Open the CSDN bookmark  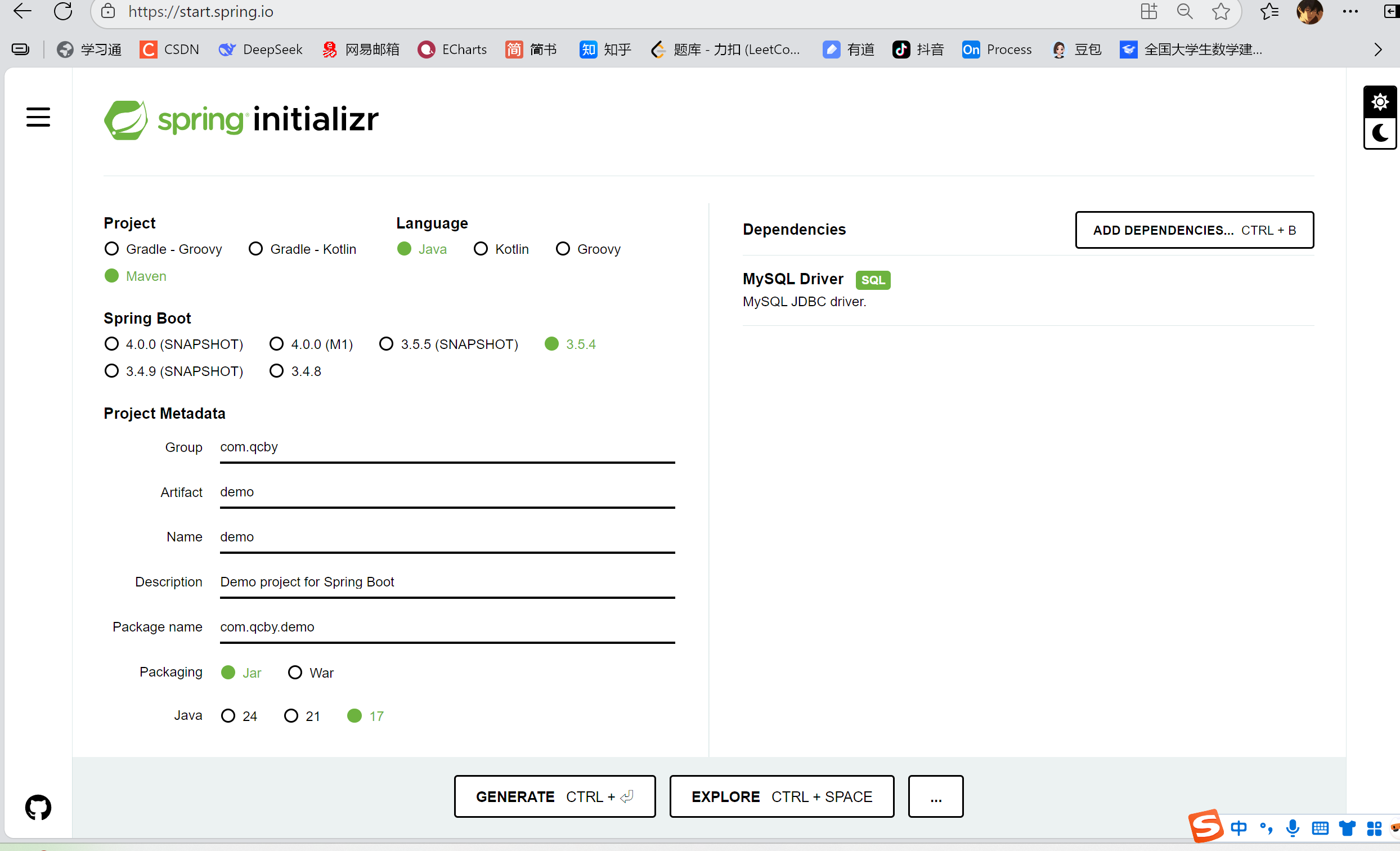[169, 50]
